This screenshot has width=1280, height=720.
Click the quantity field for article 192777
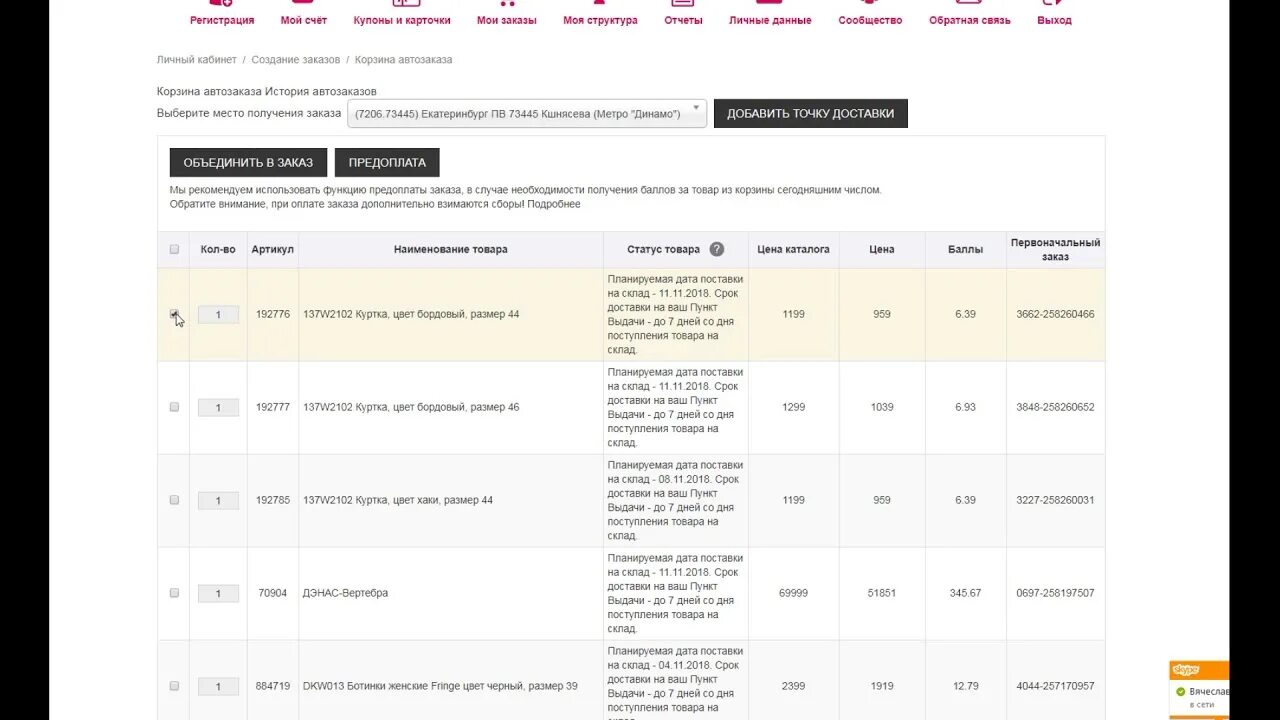pos(218,407)
